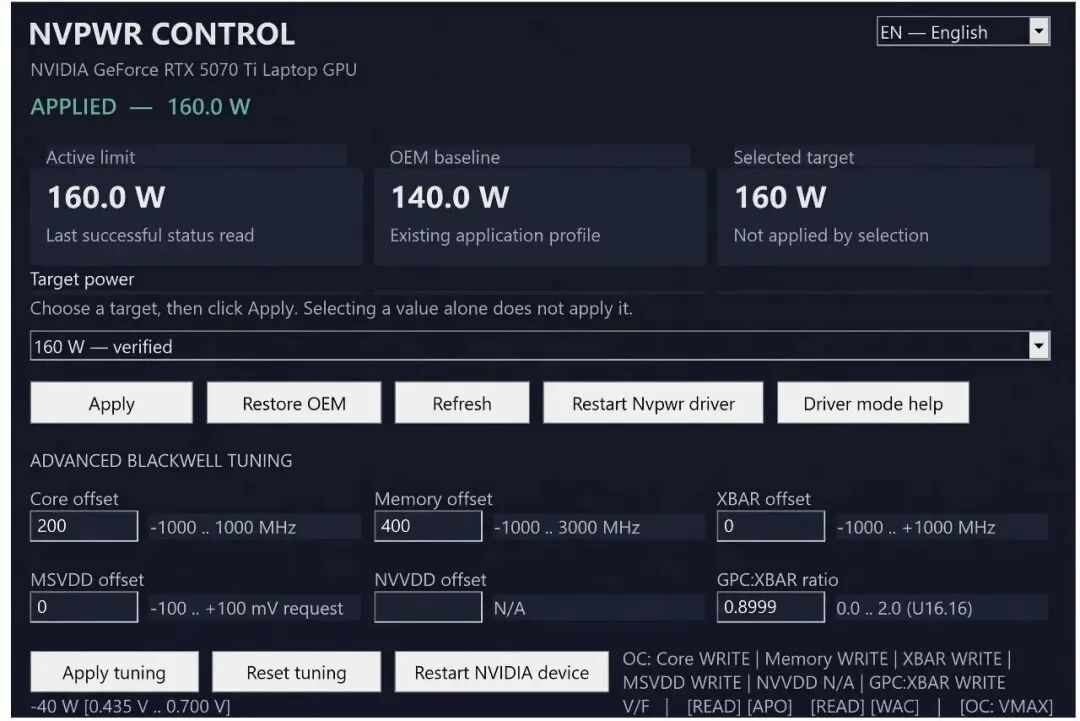Screen dimensions: 1080x721
Task: Open Driver mode help
Action: [x=873, y=403]
